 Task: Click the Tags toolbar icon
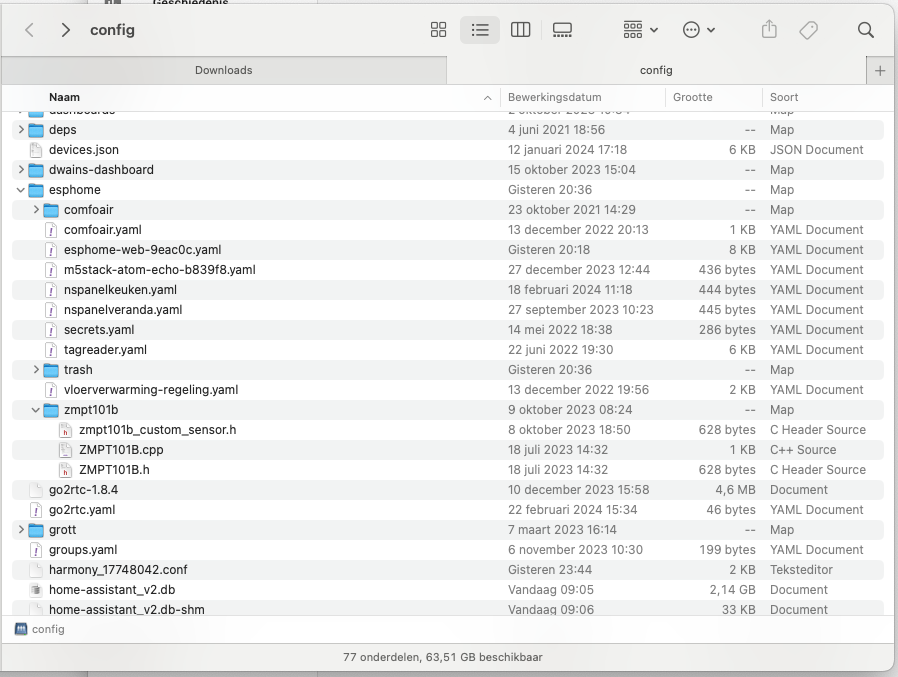809,30
